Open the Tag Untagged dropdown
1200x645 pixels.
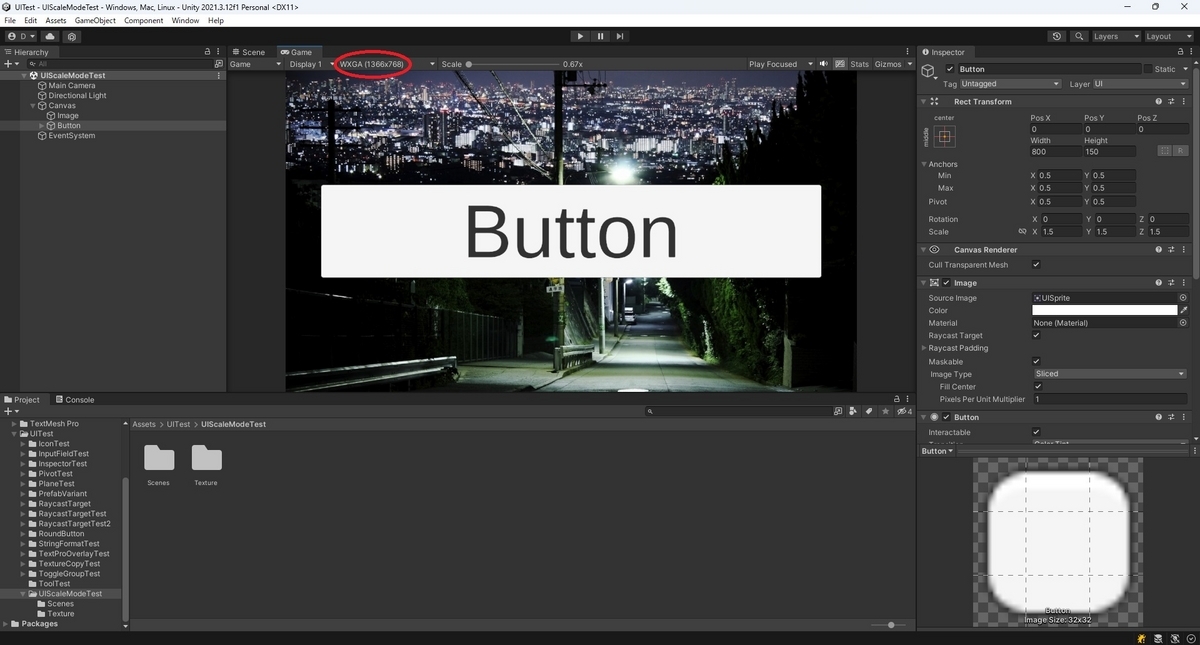coord(1010,84)
